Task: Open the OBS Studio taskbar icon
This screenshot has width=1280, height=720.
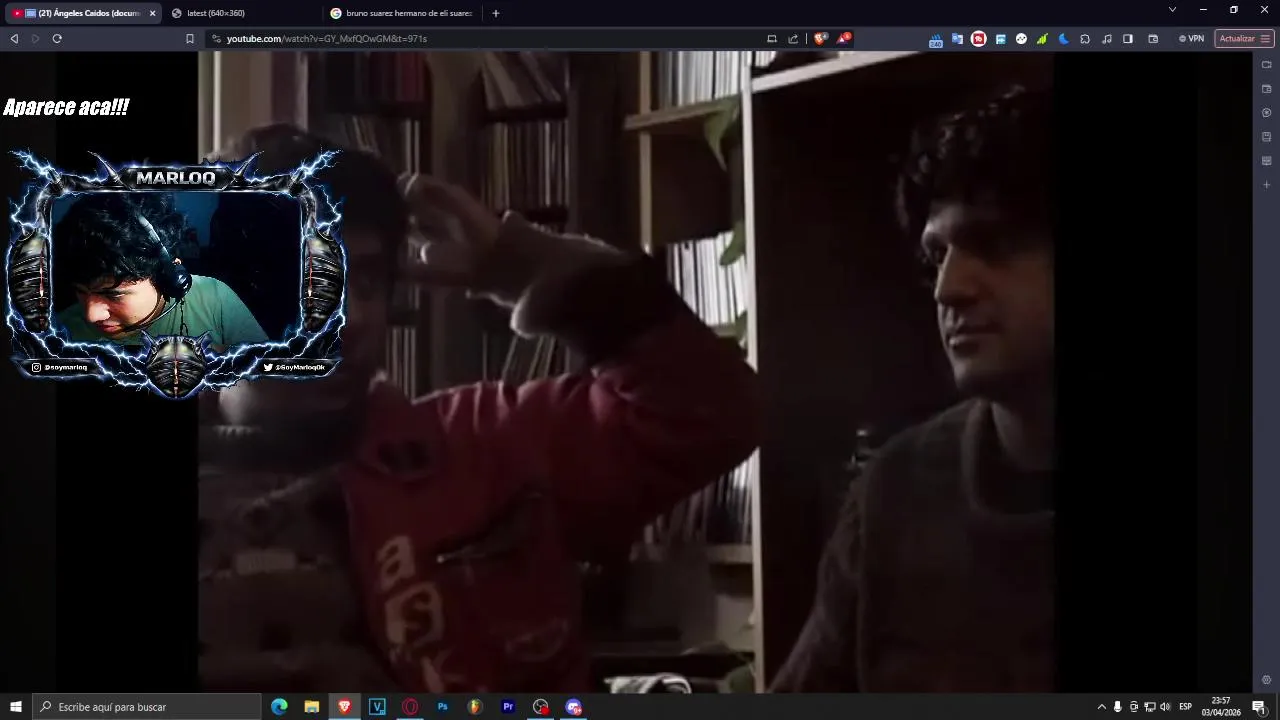Action: pos(541,707)
